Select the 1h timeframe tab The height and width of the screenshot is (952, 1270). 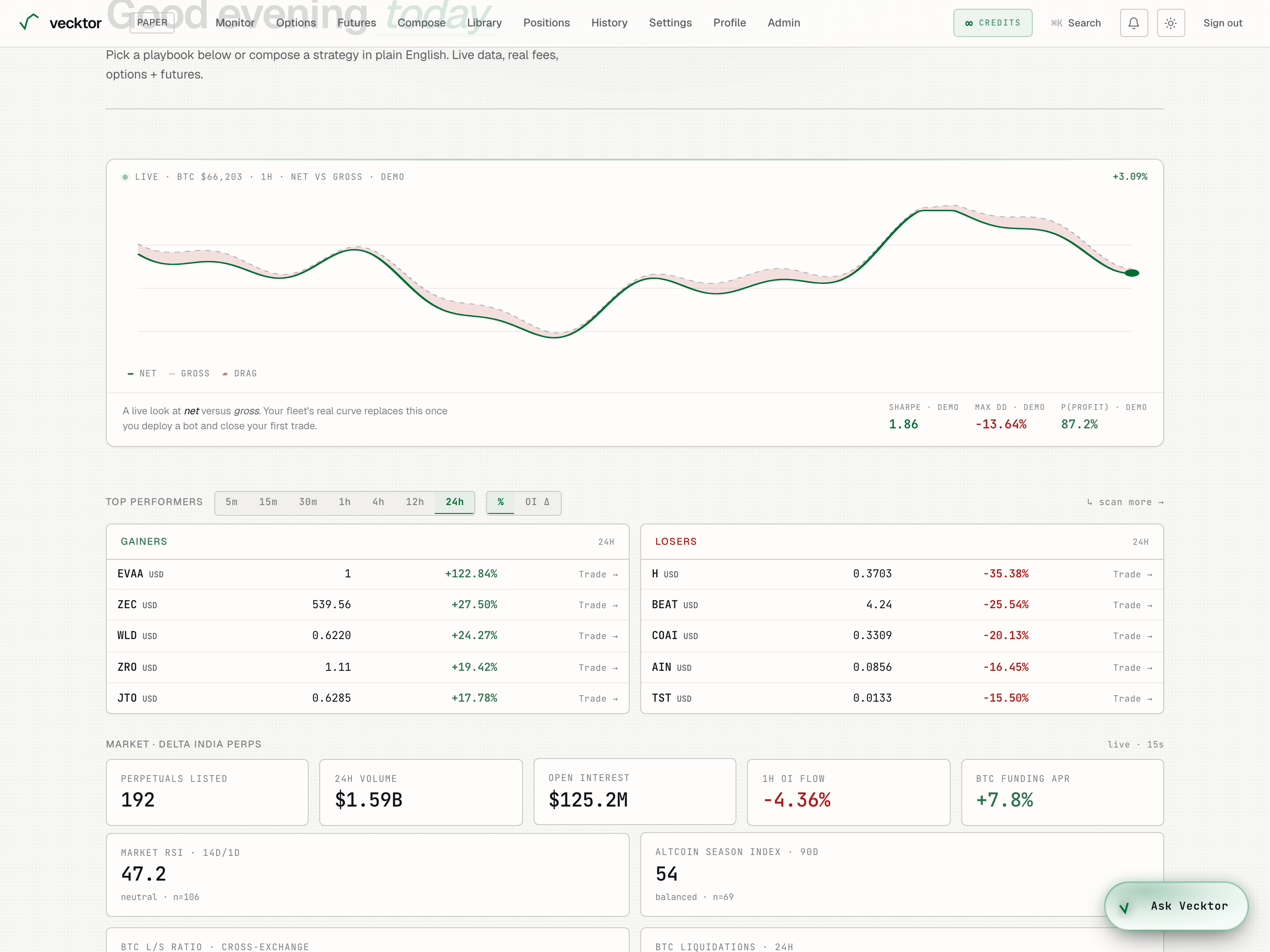click(344, 502)
